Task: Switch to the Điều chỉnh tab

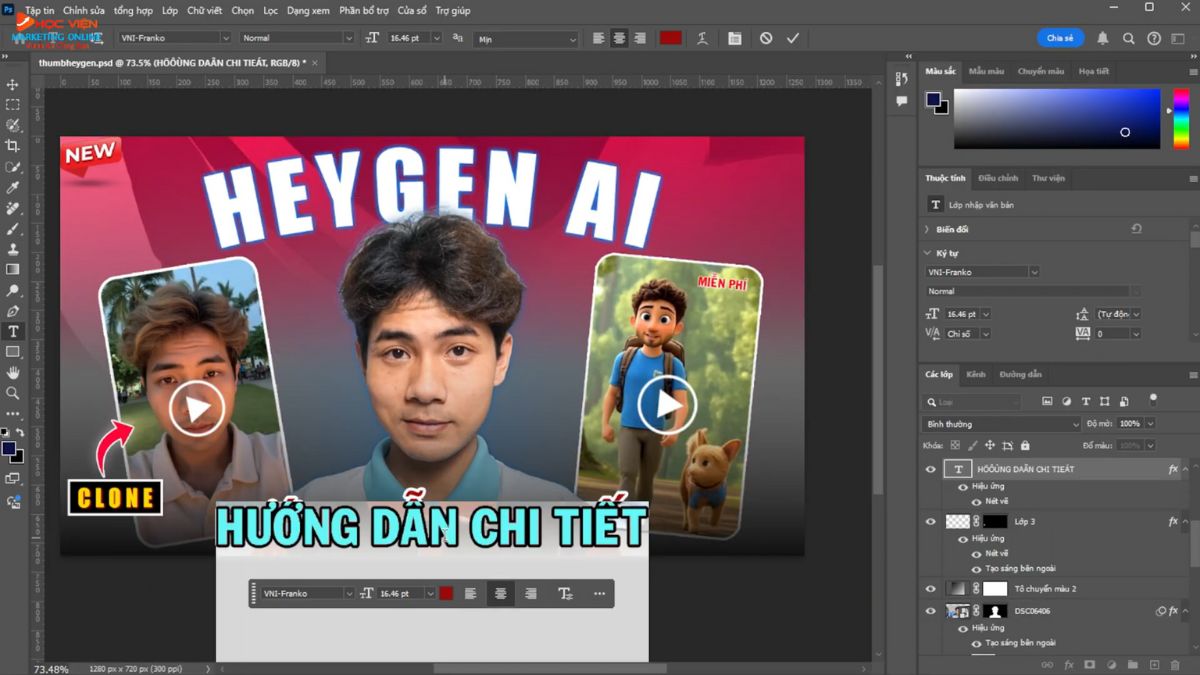Action: (998, 178)
